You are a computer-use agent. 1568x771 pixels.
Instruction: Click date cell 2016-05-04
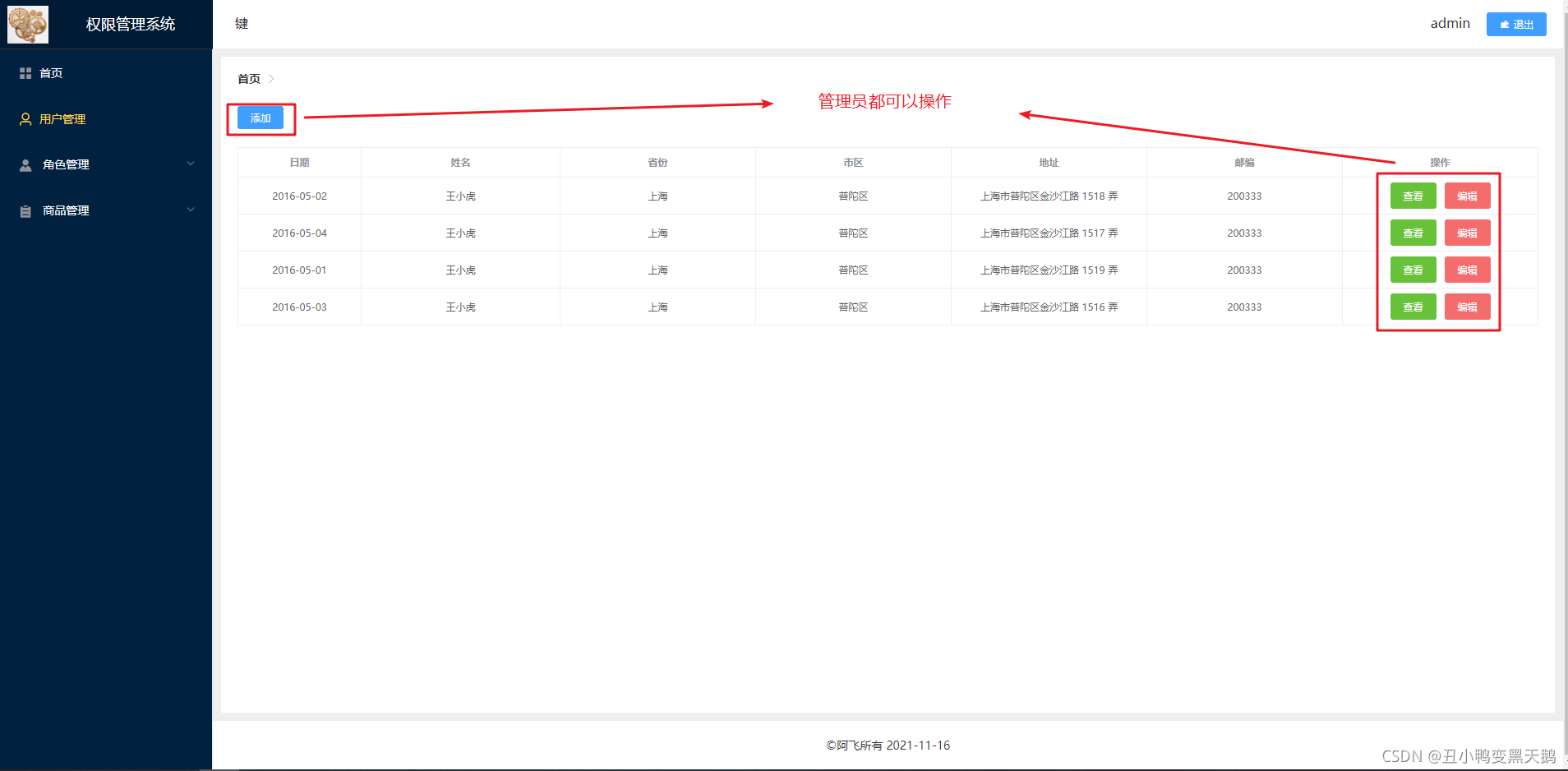299,233
